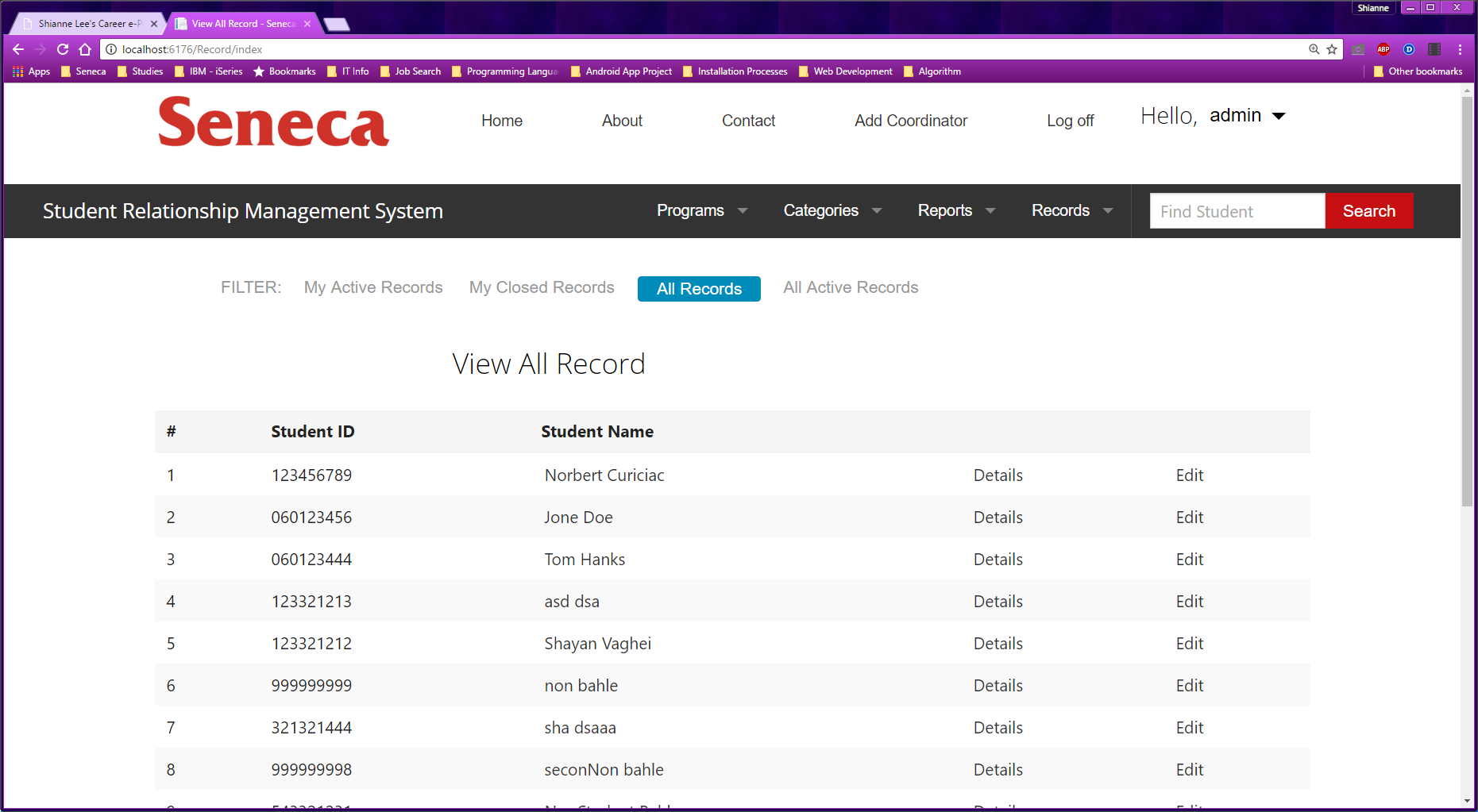Screen dimensions: 1478x812
Task: Edit the Tom Hanks record
Action: [1190, 560]
